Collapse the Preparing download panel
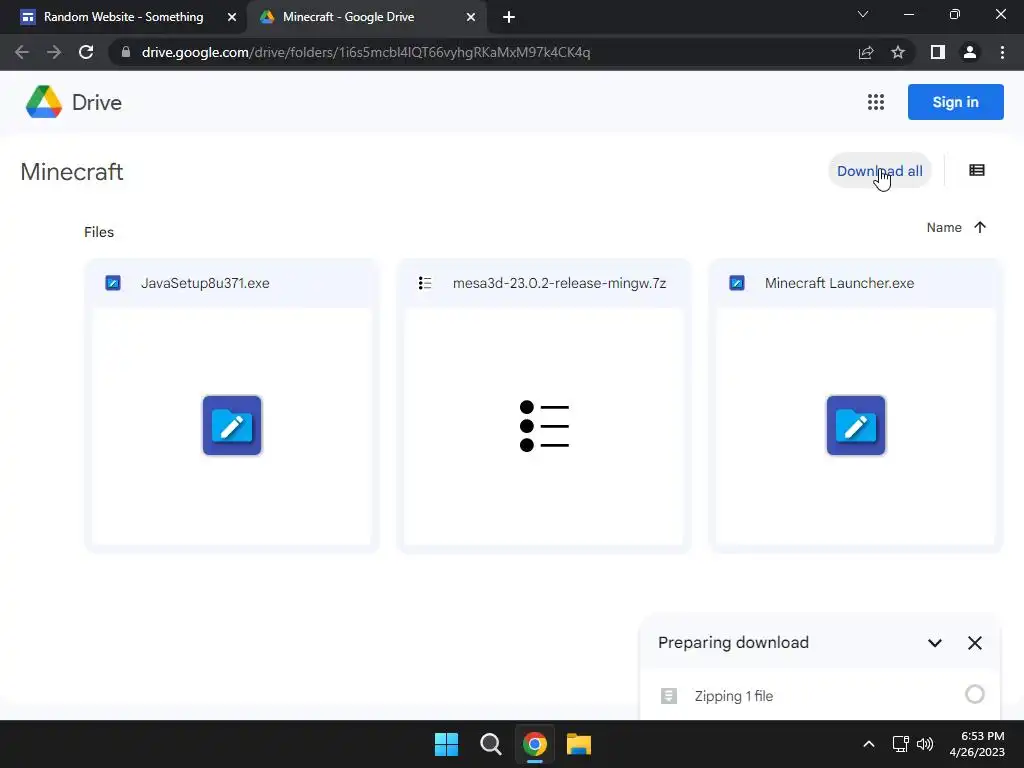The image size is (1024, 768). point(935,643)
